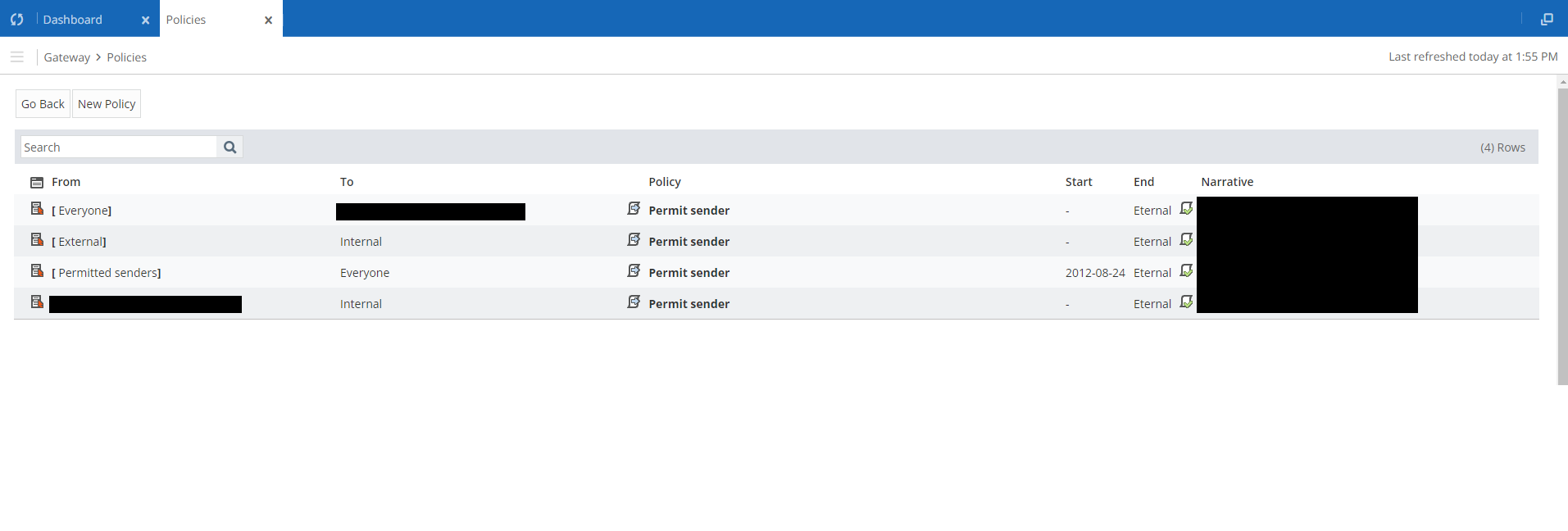Select the Policies tab

tap(186, 20)
